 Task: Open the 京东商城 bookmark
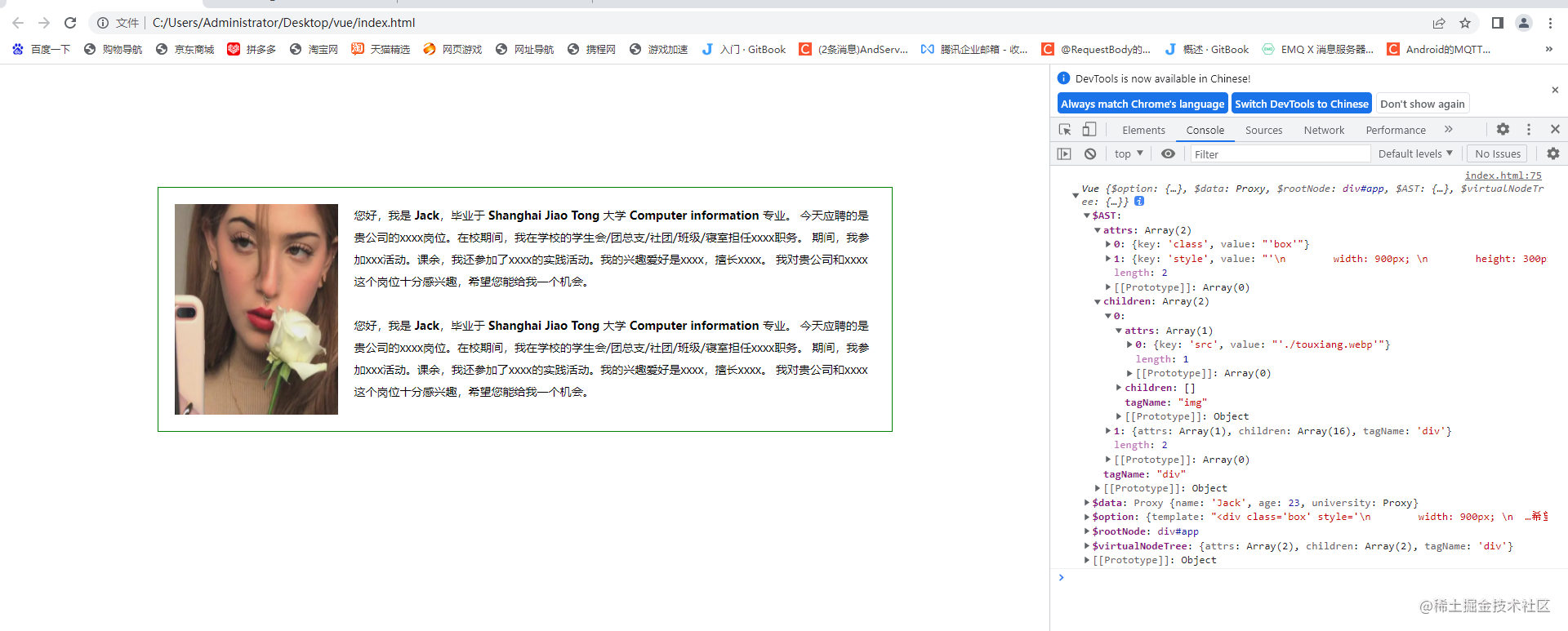[185, 49]
